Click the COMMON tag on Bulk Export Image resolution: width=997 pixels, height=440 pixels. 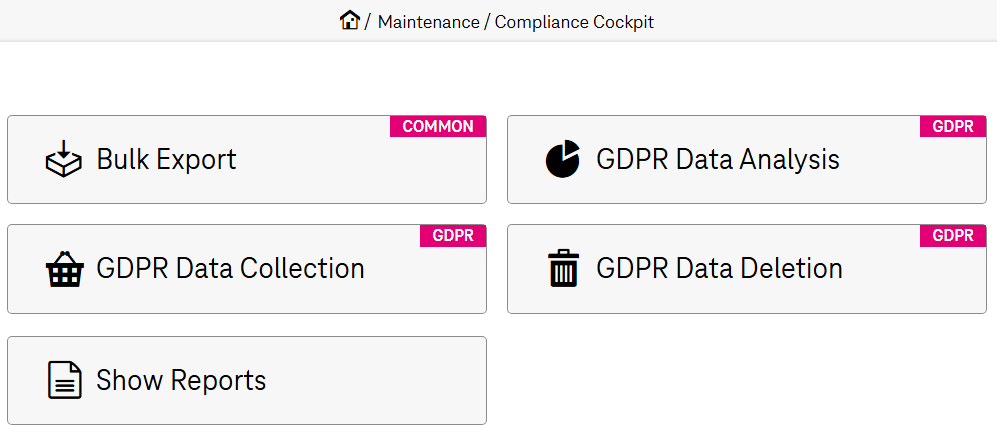click(x=438, y=126)
